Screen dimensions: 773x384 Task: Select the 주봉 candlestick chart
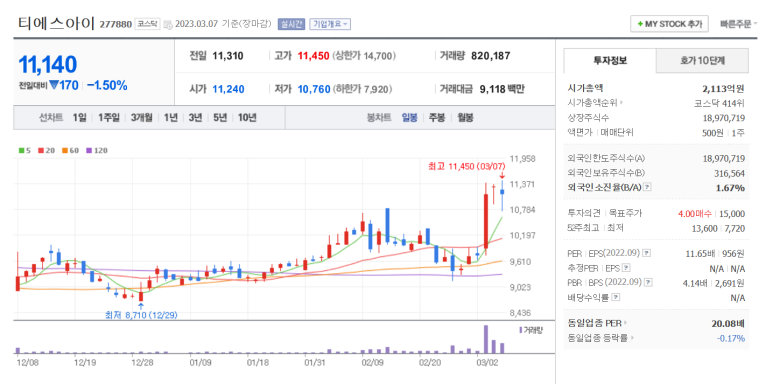[x=437, y=118]
